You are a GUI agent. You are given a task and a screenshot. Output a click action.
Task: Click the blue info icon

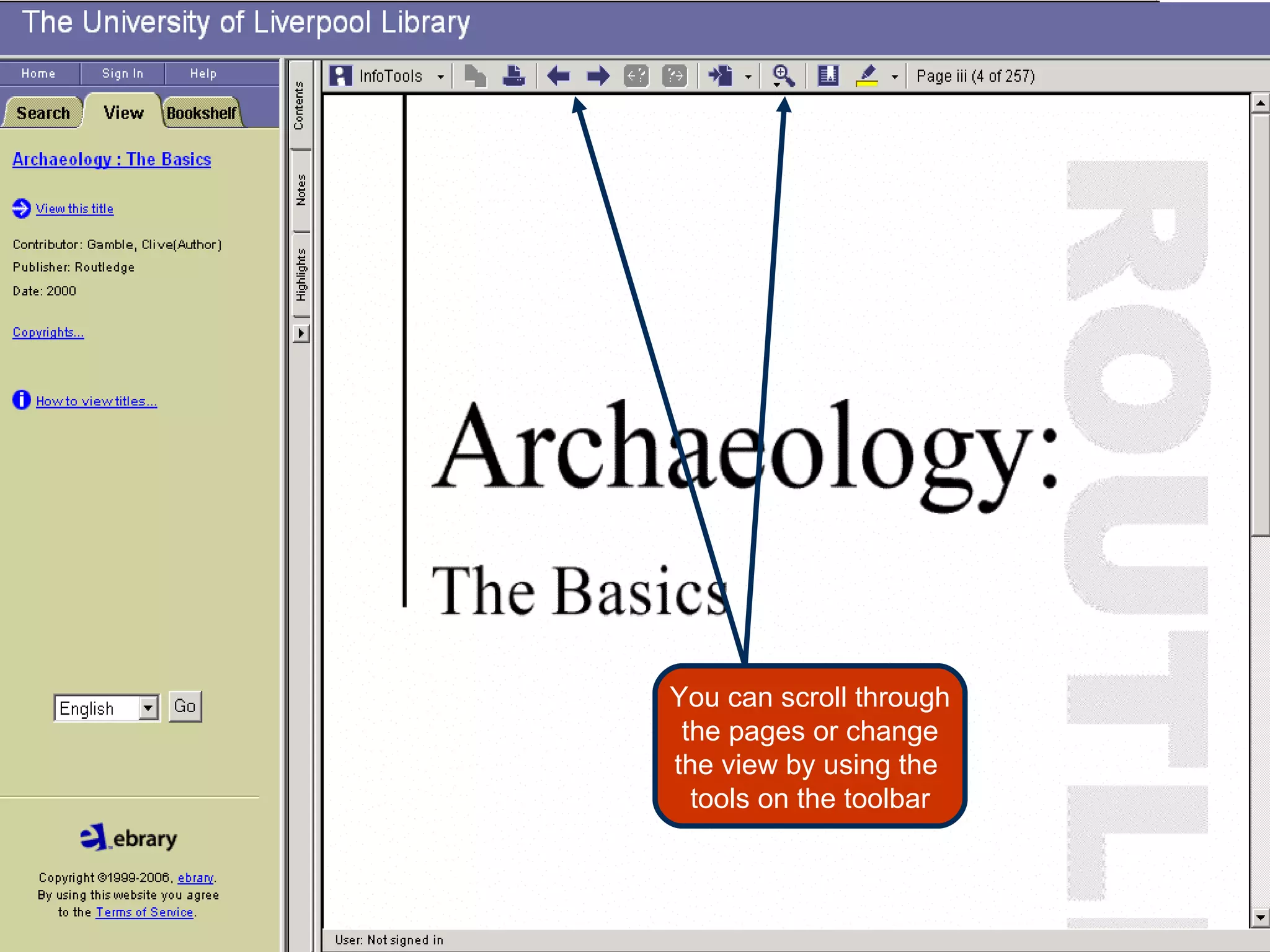(x=21, y=400)
